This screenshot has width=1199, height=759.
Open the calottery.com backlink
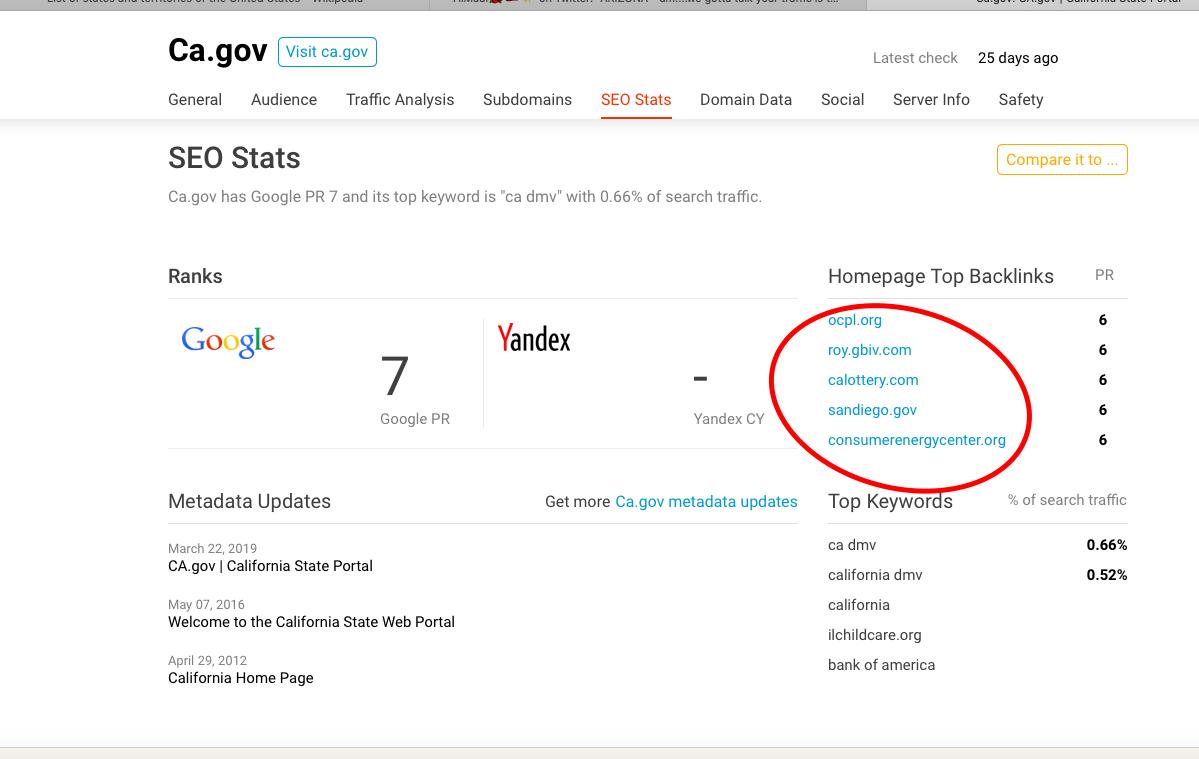click(873, 380)
